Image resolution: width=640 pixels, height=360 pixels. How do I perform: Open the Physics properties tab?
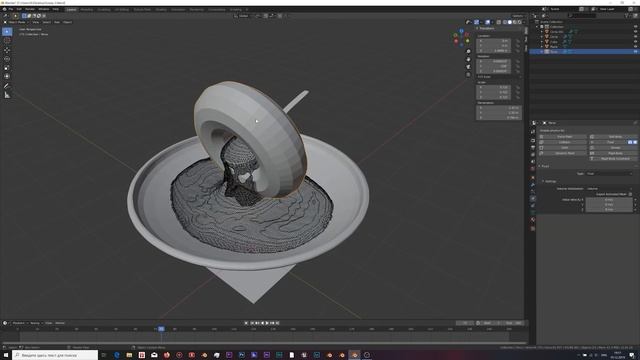(x=533, y=198)
